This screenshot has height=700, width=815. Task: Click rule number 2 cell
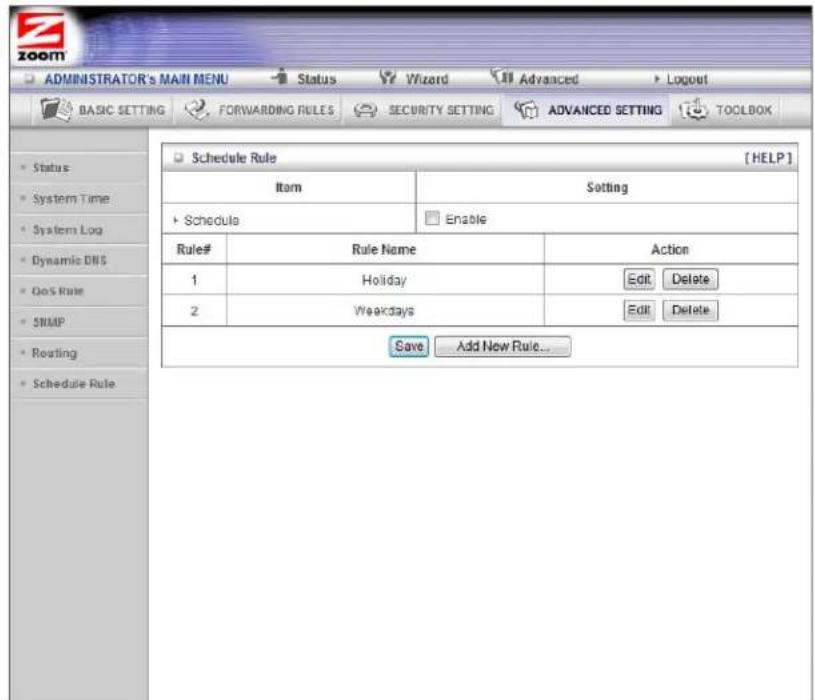coord(194,311)
